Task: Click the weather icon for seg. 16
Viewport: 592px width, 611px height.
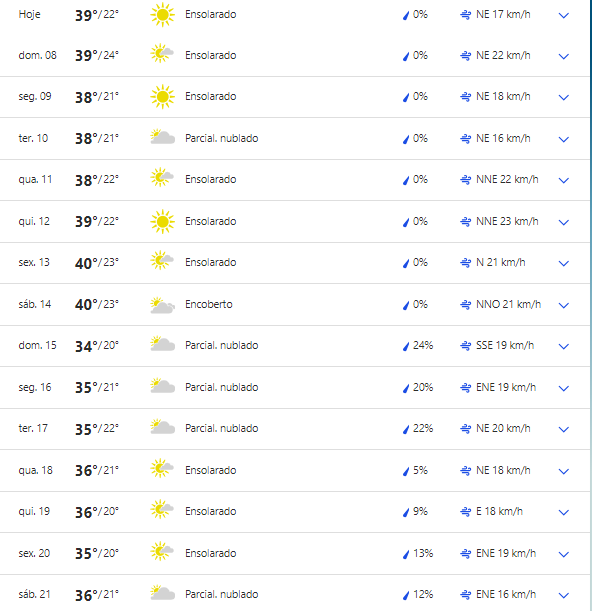Action: coord(162,387)
